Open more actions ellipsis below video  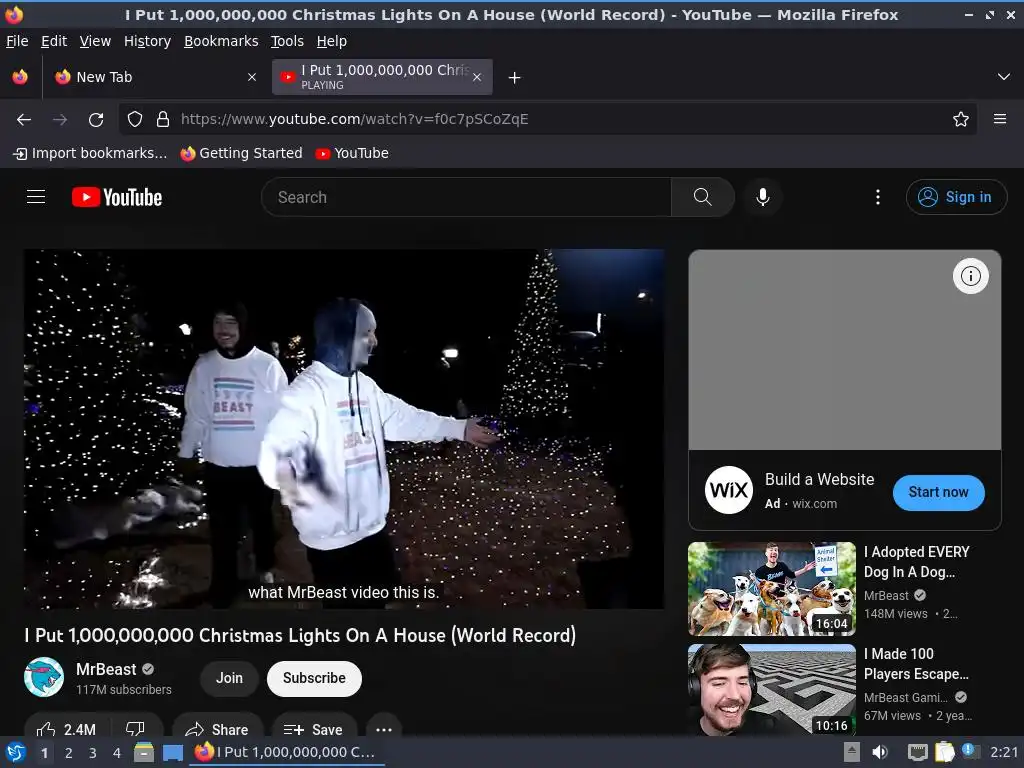(x=384, y=729)
